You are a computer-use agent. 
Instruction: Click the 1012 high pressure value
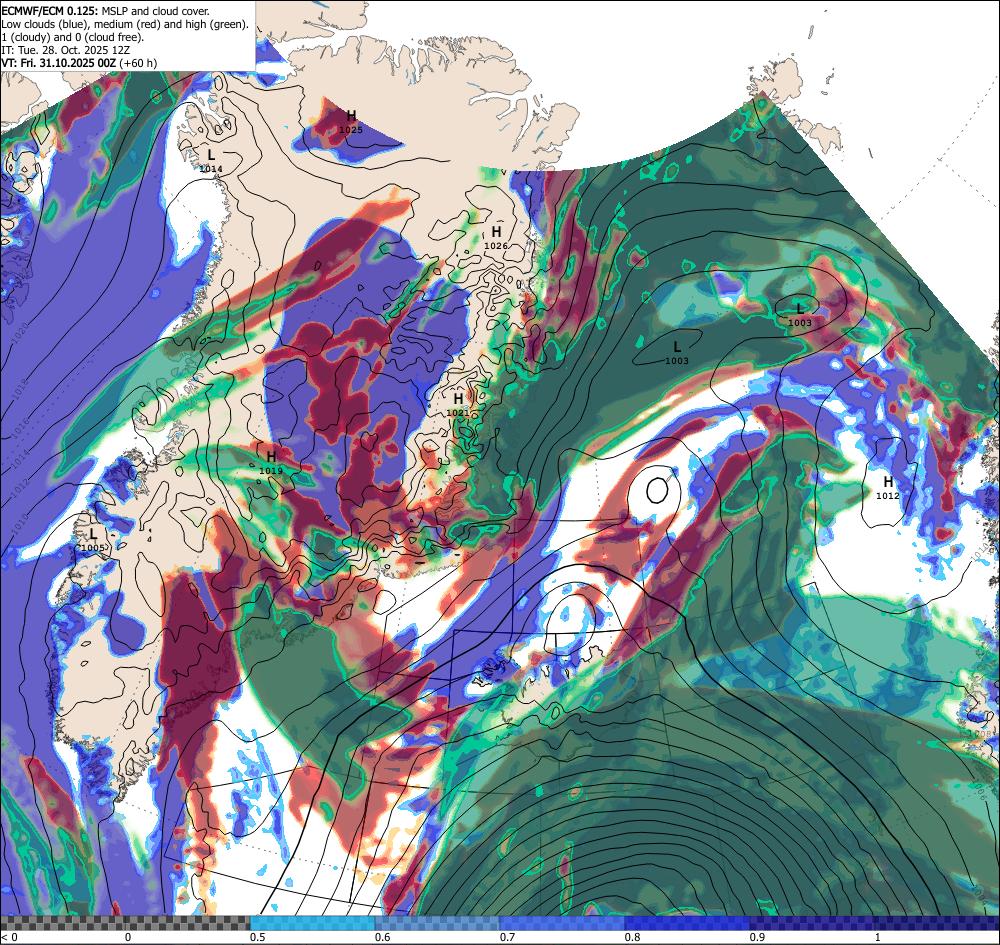(x=888, y=495)
